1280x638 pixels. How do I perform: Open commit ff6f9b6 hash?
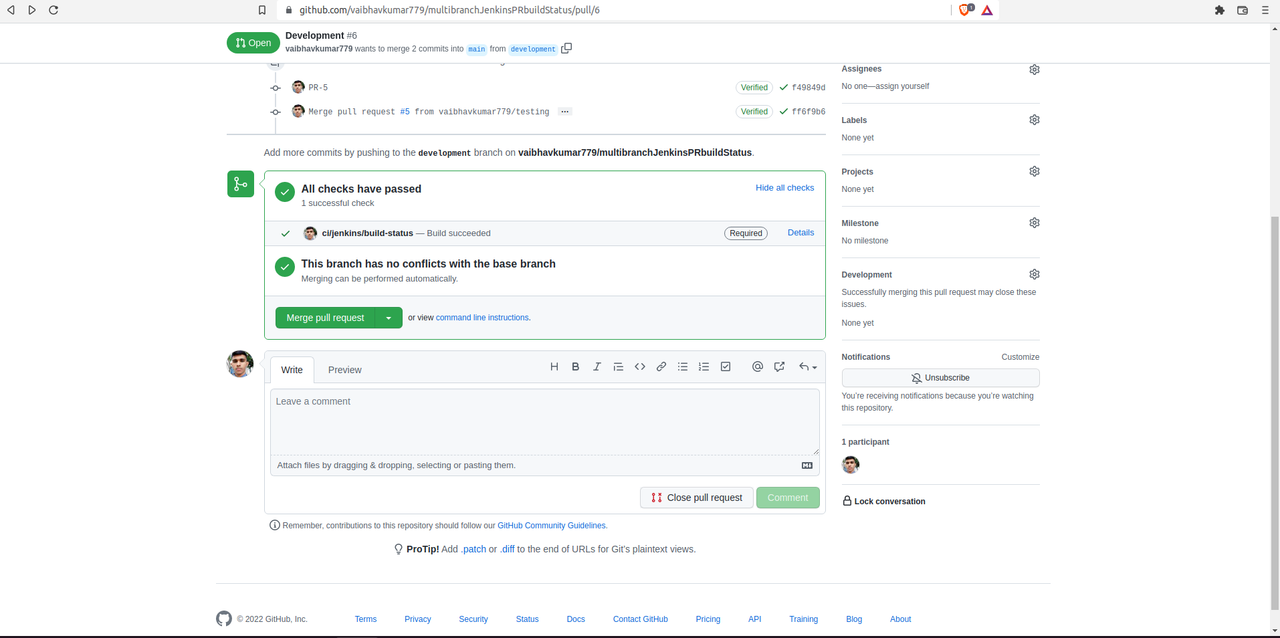[808, 112]
